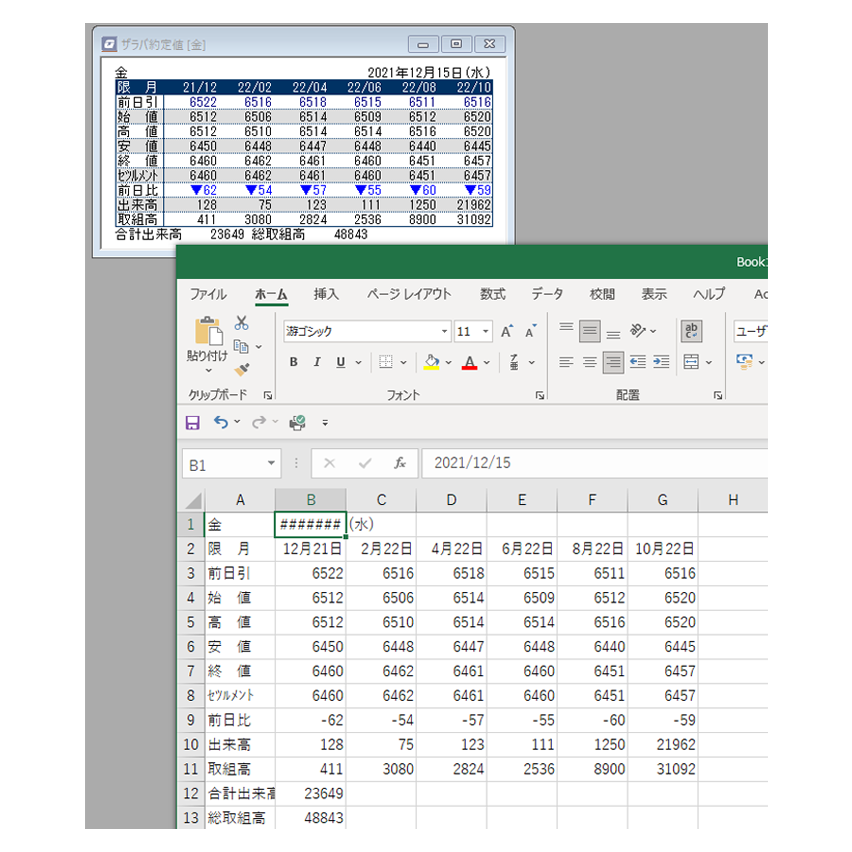Click the Increase Font Size icon
The height and width of the screenshot is (852, 852).
tap(507, 332)
